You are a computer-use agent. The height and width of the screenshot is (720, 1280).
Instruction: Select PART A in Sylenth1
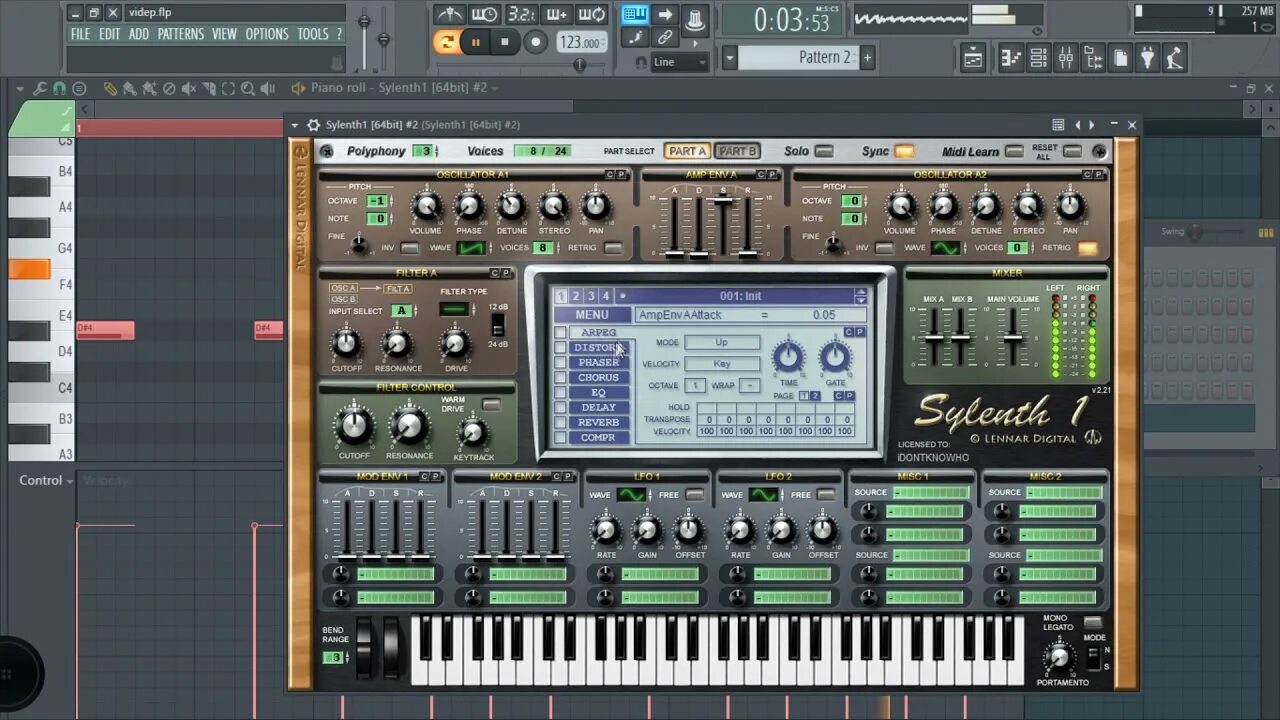point(687,151)
